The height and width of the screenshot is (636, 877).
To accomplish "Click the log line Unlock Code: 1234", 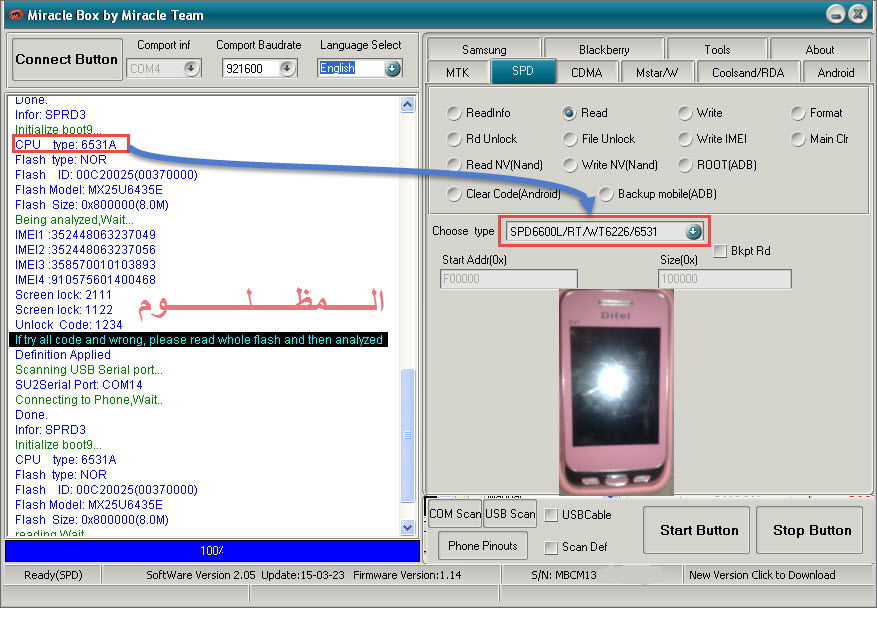I will (x=68, y=324).
